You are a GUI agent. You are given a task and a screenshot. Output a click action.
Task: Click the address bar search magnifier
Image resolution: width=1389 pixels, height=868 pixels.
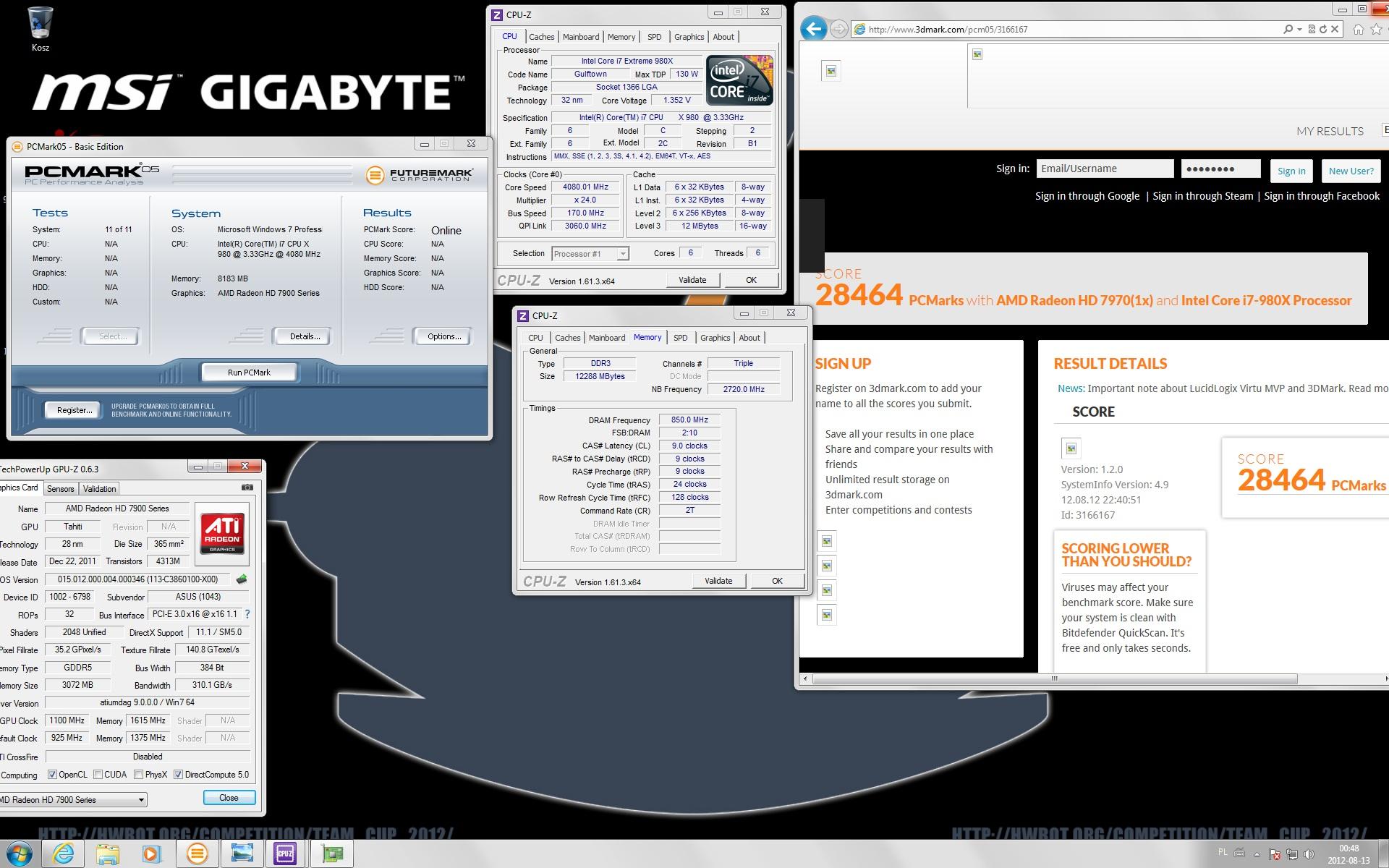point(1288,29)
